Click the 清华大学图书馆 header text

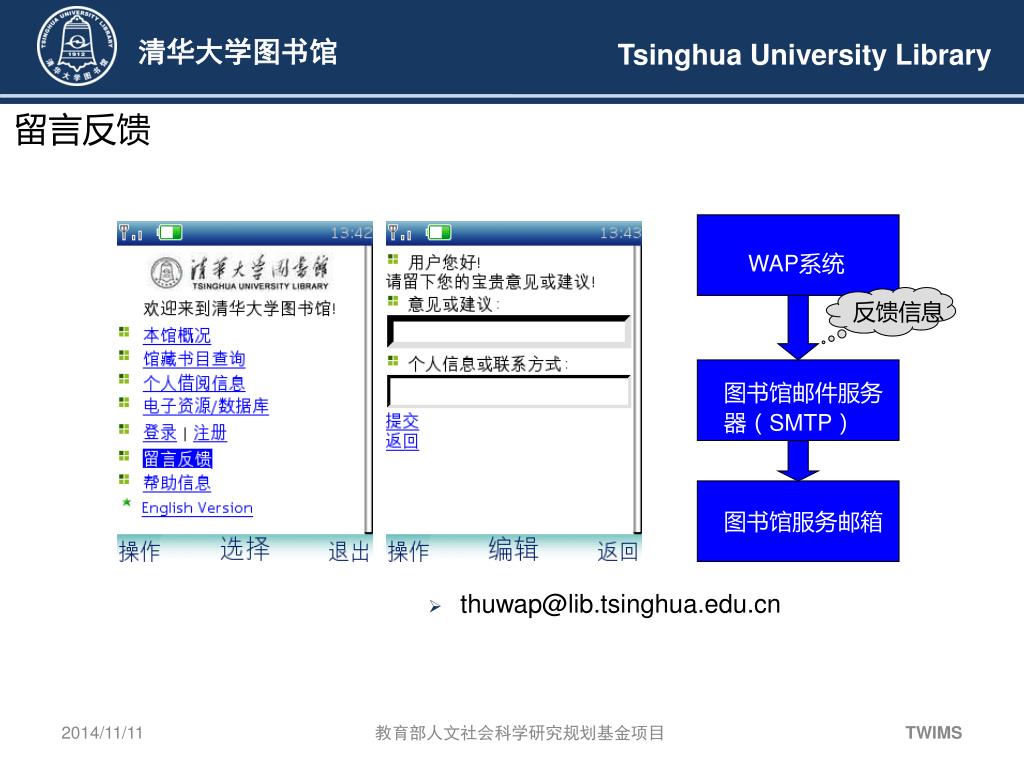click(238, 52)
